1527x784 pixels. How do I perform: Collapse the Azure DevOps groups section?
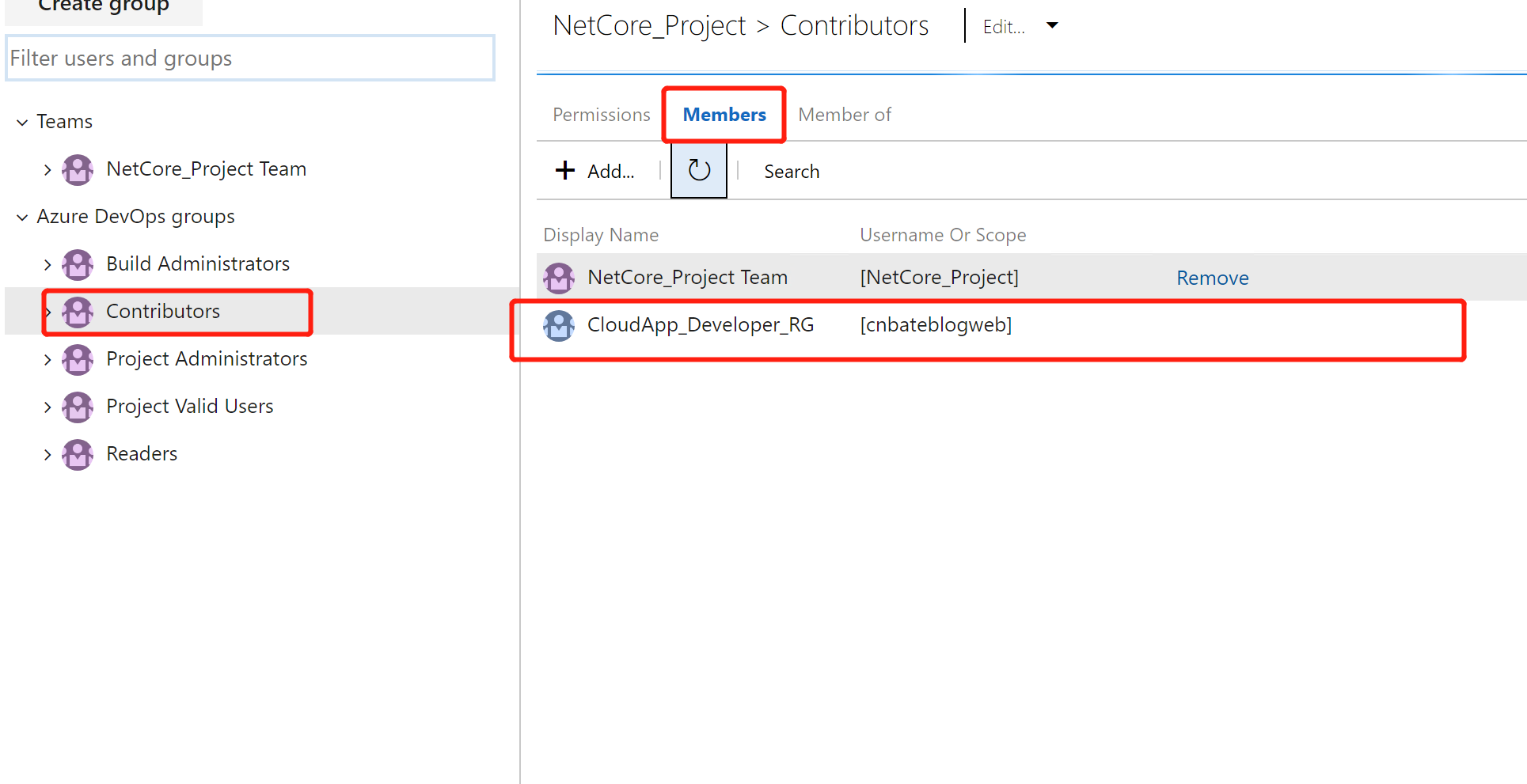coord(22,217)
